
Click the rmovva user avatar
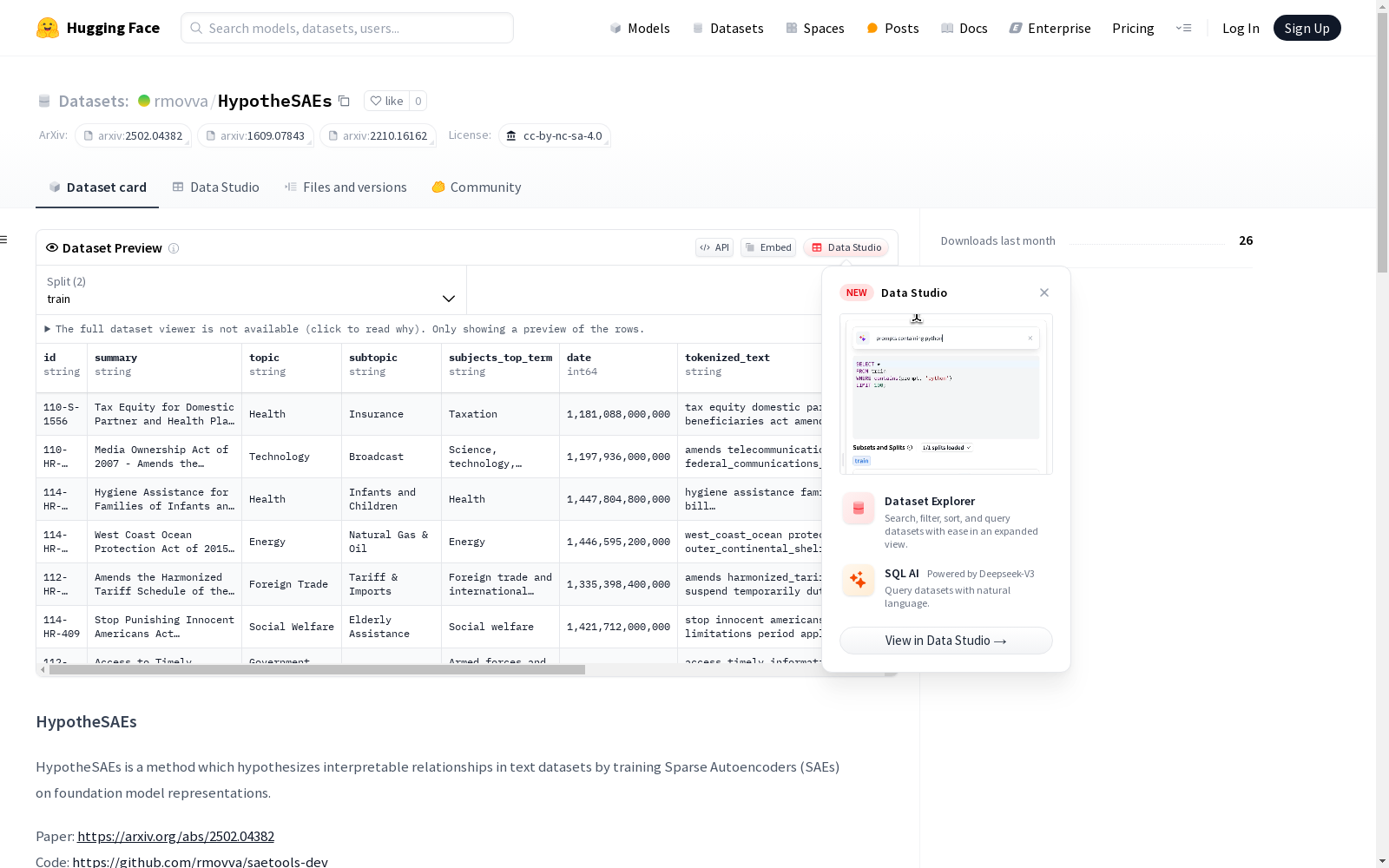click(144, 101)
